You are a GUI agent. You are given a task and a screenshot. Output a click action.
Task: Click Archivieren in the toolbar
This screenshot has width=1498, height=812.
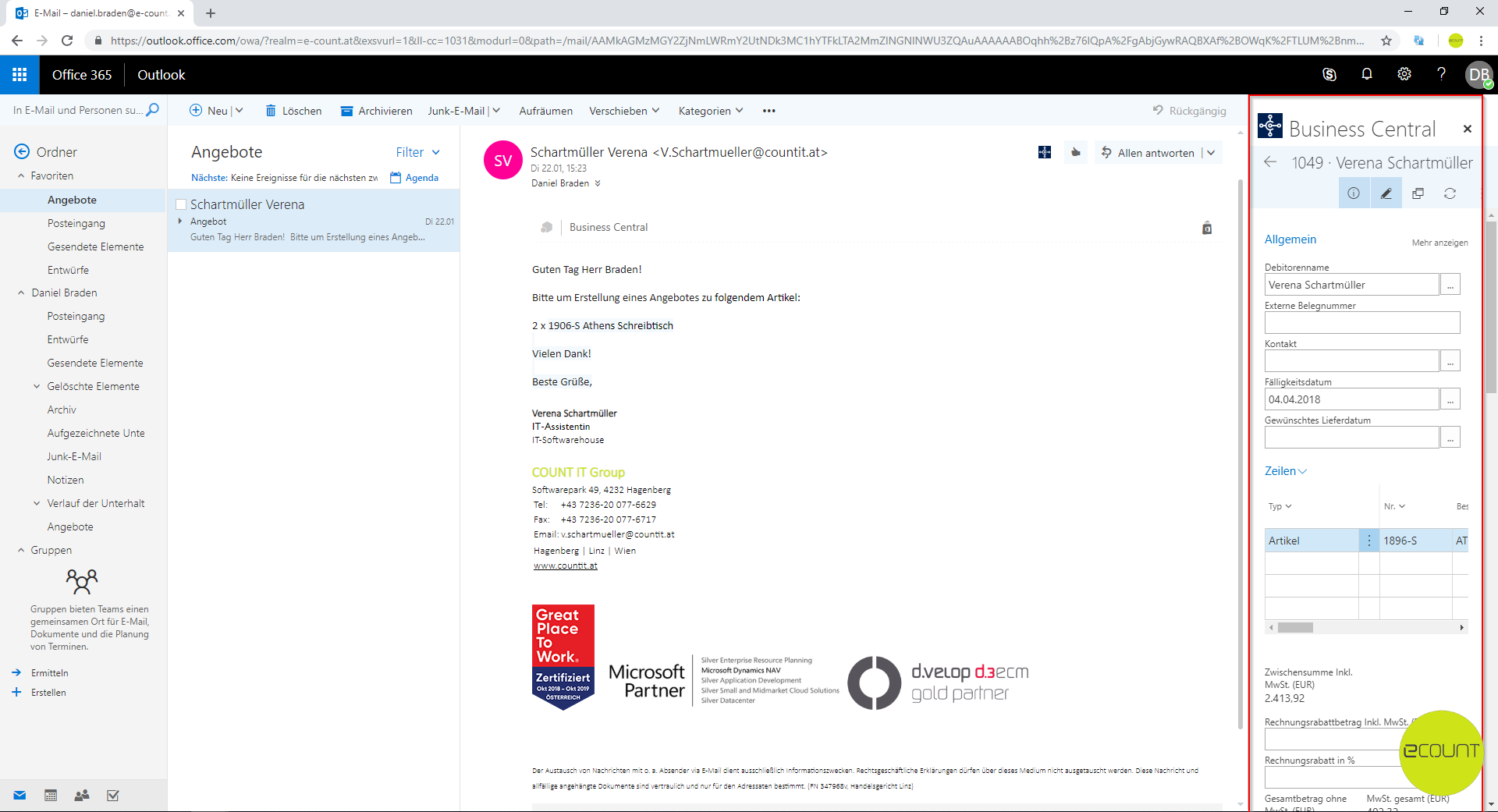pos(376,111)
